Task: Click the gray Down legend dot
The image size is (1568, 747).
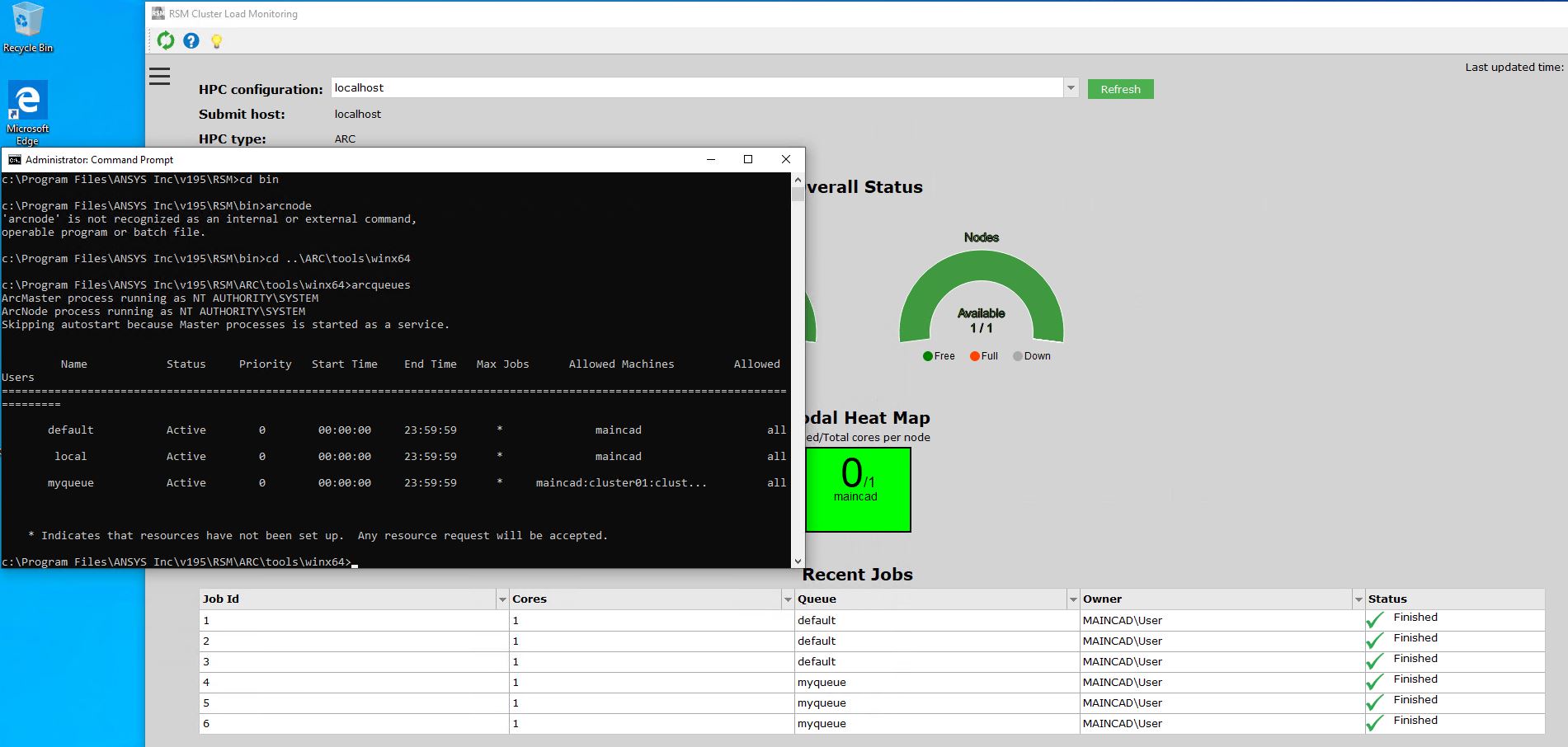Action: point(1018,356)
